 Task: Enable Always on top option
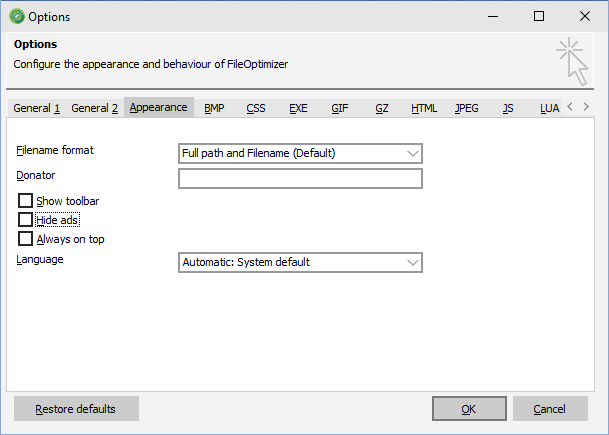click(25, 239)
